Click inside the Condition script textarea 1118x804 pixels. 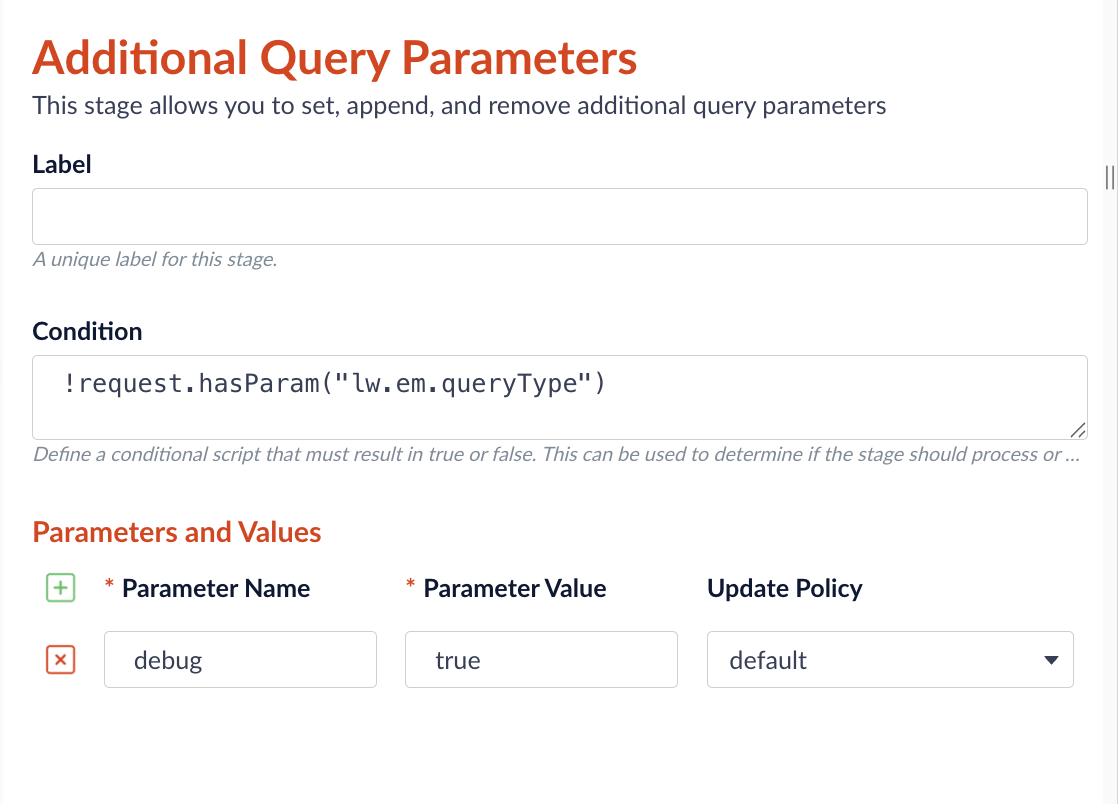[x=560, y=398]
